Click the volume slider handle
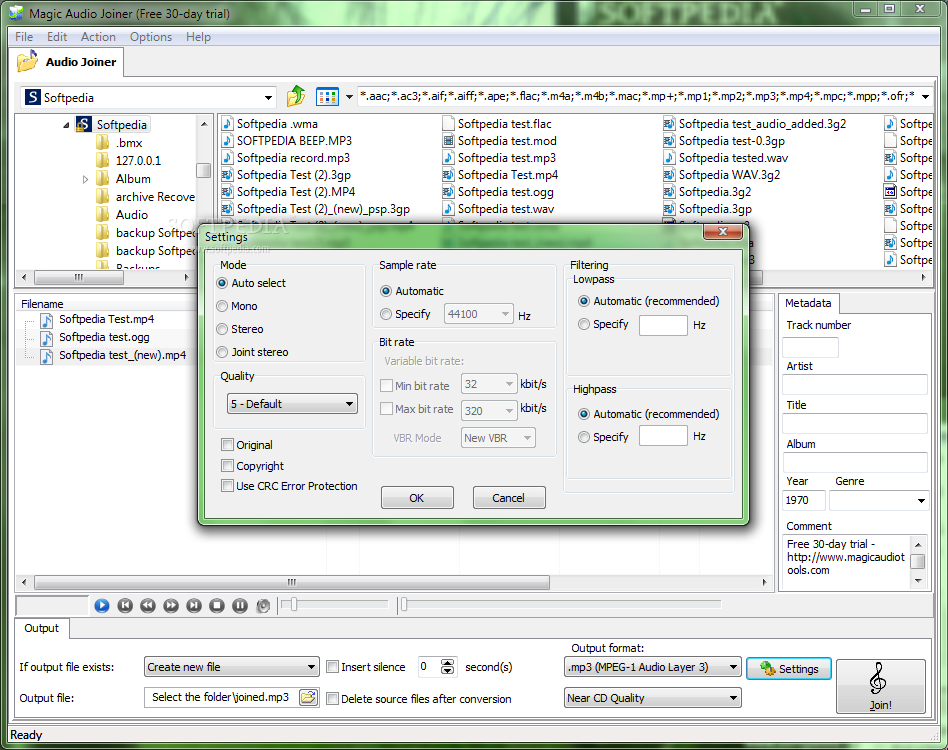The image size is (948, 750). tap(294, 604)
